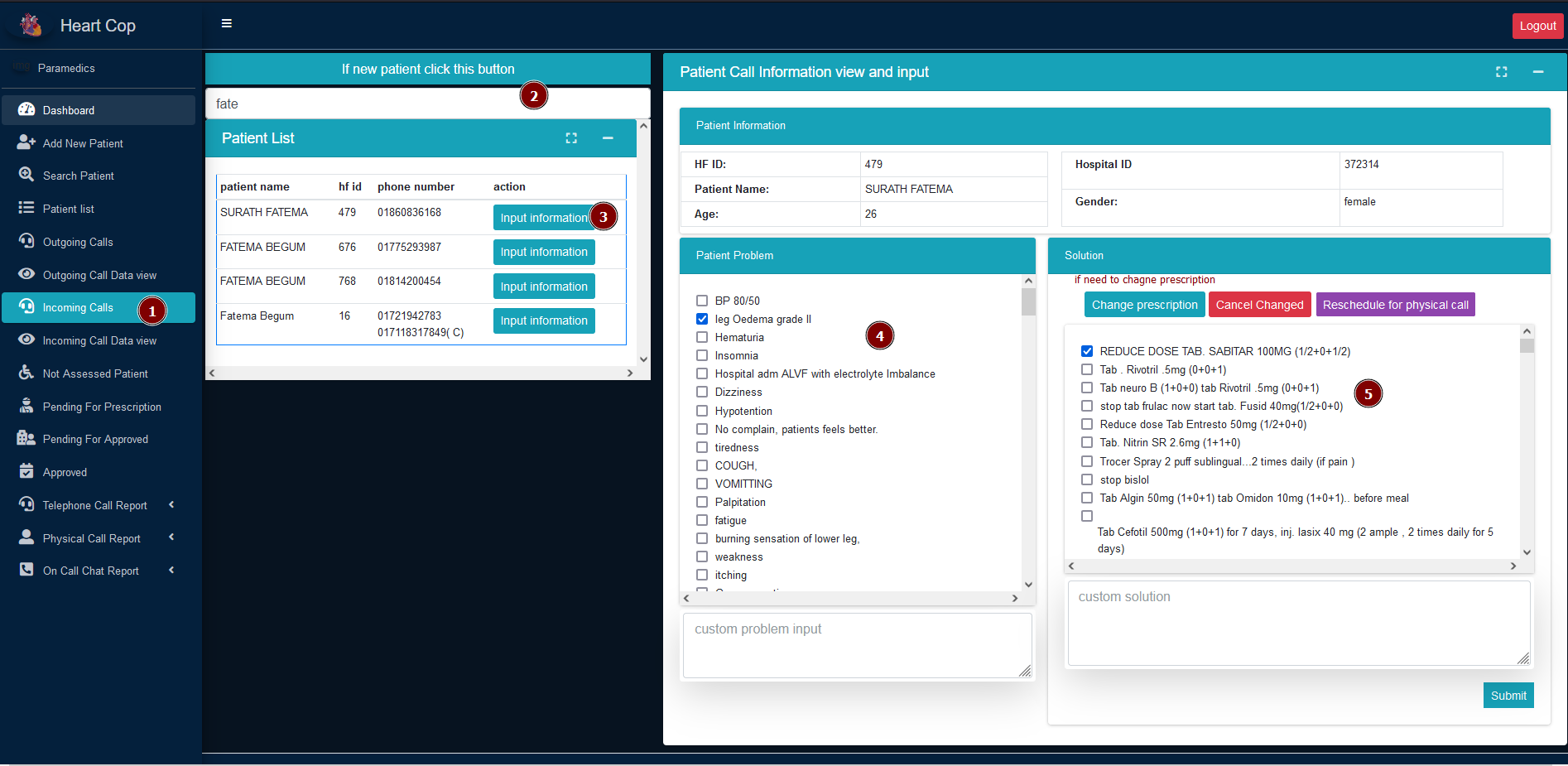Expand the On Call Chat Report submenu
1568x766 pixels.
tap(171, 570)
